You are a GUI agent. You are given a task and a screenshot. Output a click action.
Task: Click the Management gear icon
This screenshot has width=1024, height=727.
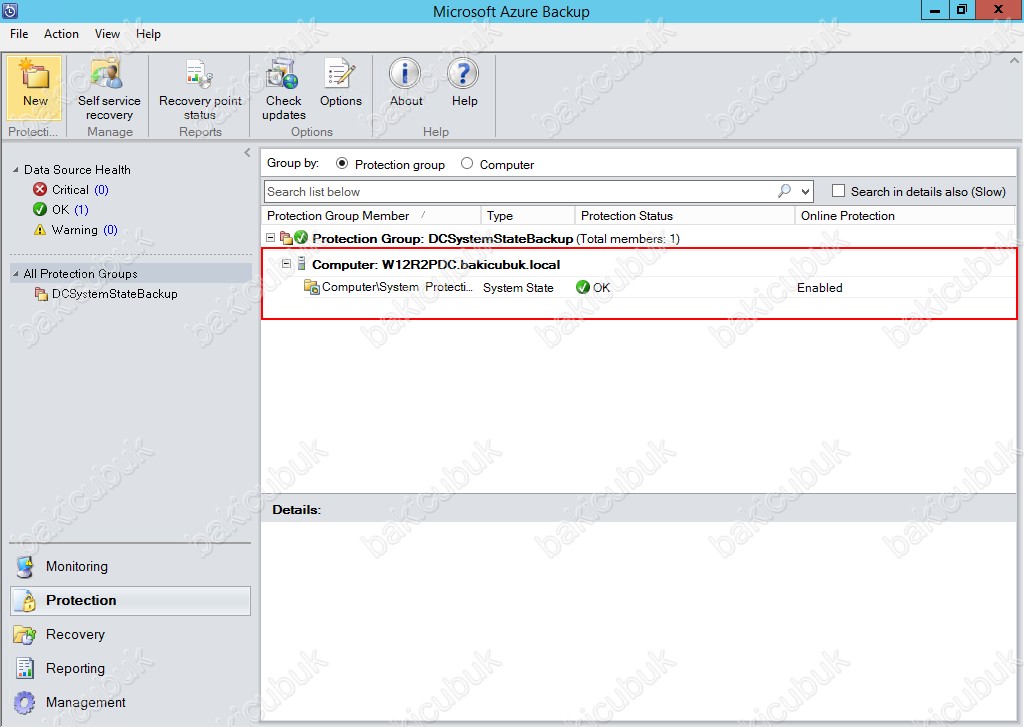[25, 702]
